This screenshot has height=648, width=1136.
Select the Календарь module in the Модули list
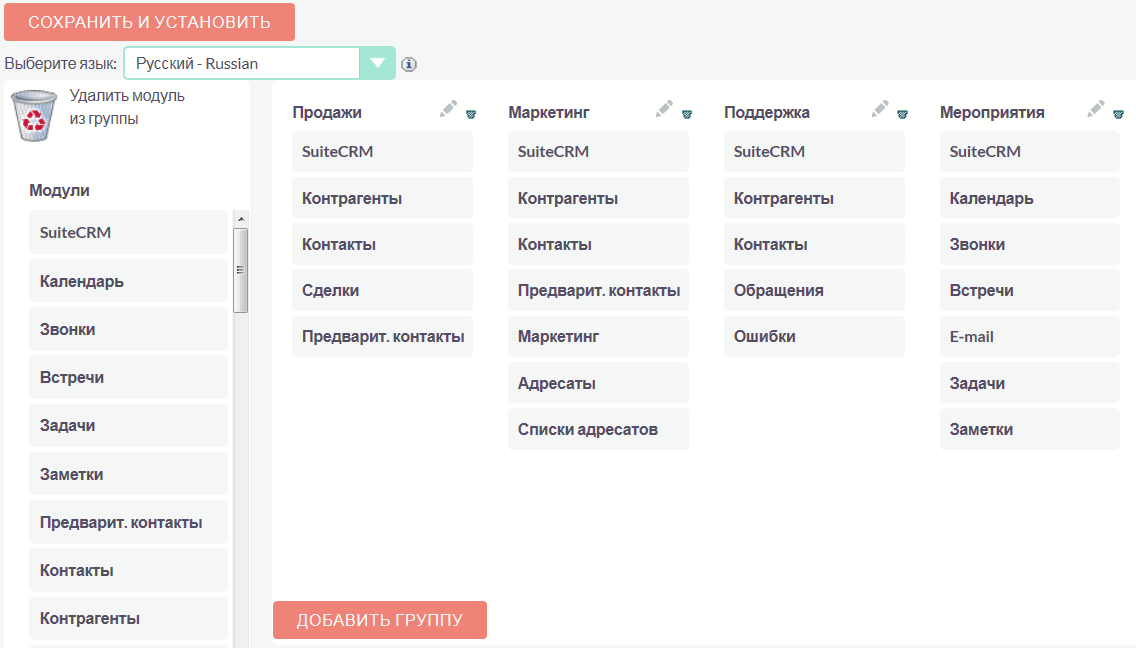point(128,281)
